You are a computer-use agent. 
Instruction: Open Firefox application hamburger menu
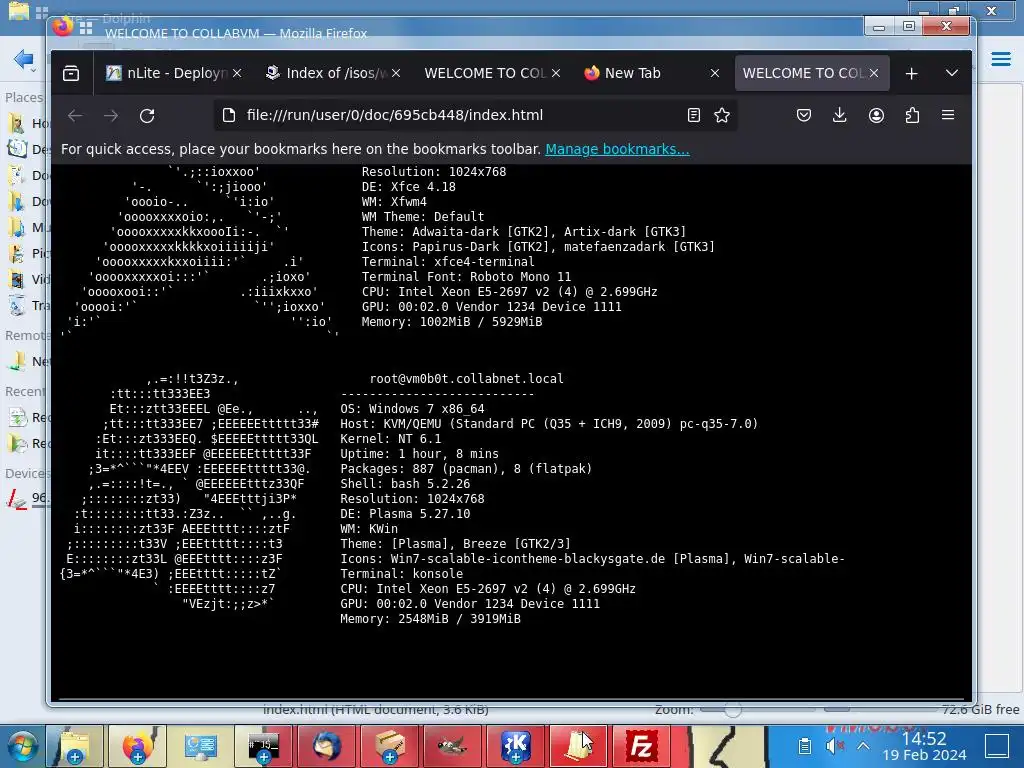pos(948,116)
